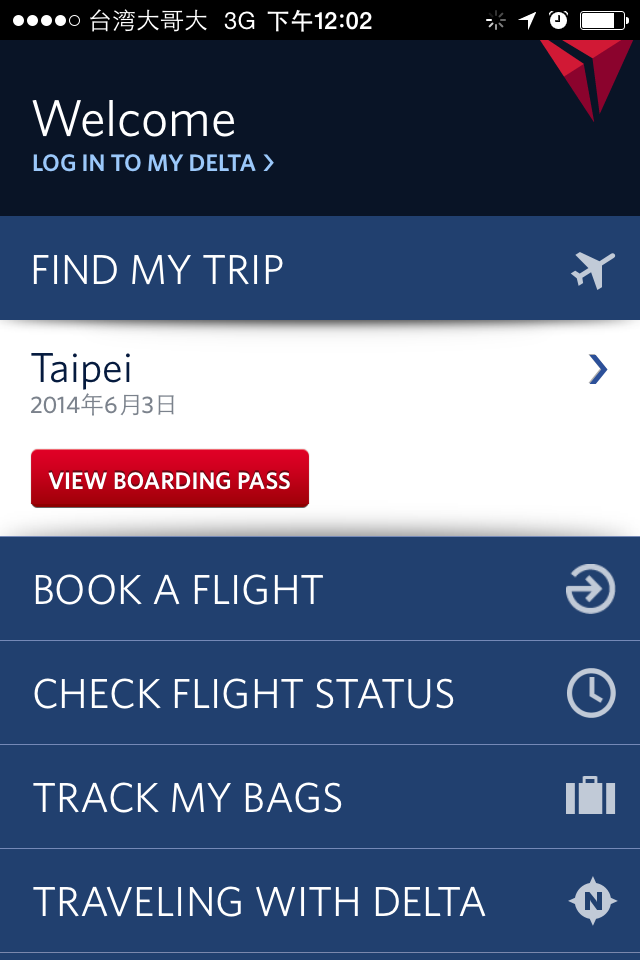Tap the clock icon for flight status

(x=591, y=693)
